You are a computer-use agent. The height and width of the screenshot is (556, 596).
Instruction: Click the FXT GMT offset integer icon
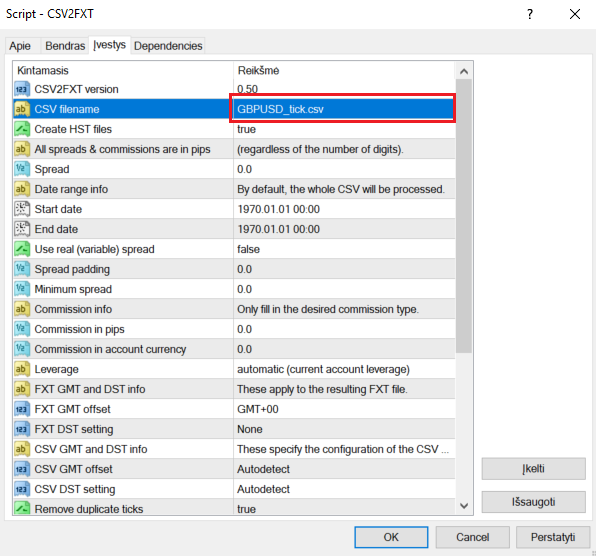(x=22, y=409)
